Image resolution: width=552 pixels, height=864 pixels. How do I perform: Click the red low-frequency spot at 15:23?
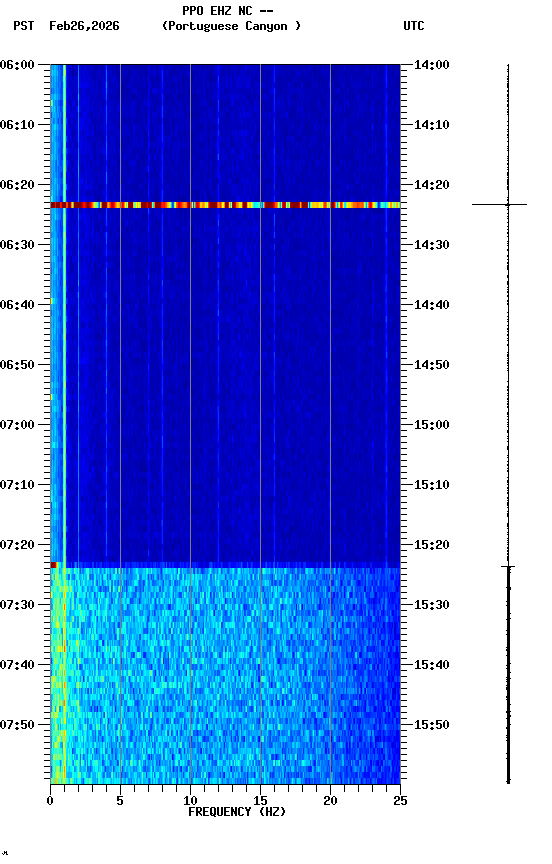click(x=53, y=565)
